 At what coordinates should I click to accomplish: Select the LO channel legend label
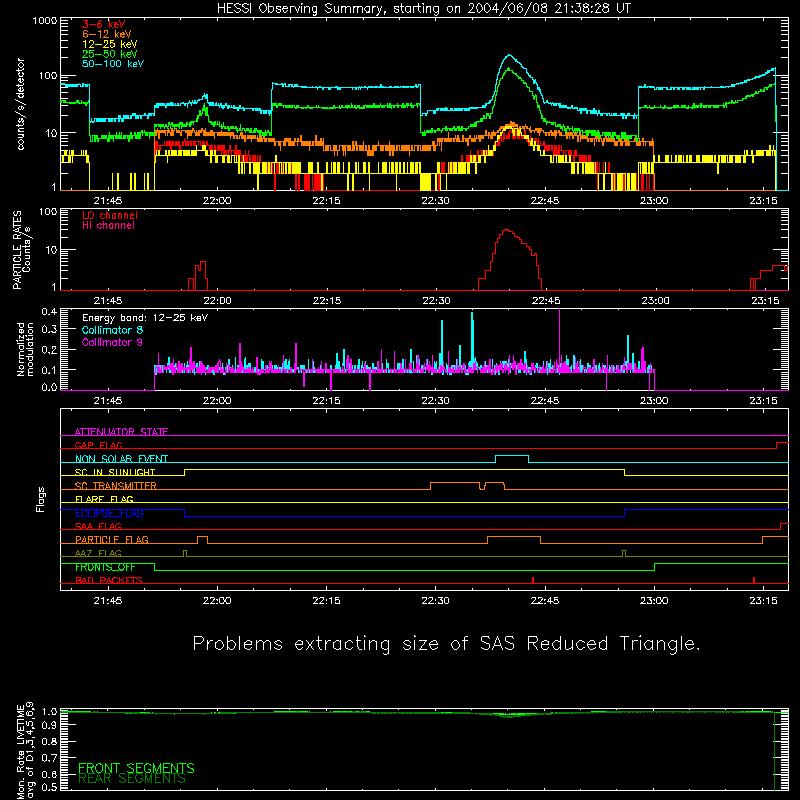point(110,215)
